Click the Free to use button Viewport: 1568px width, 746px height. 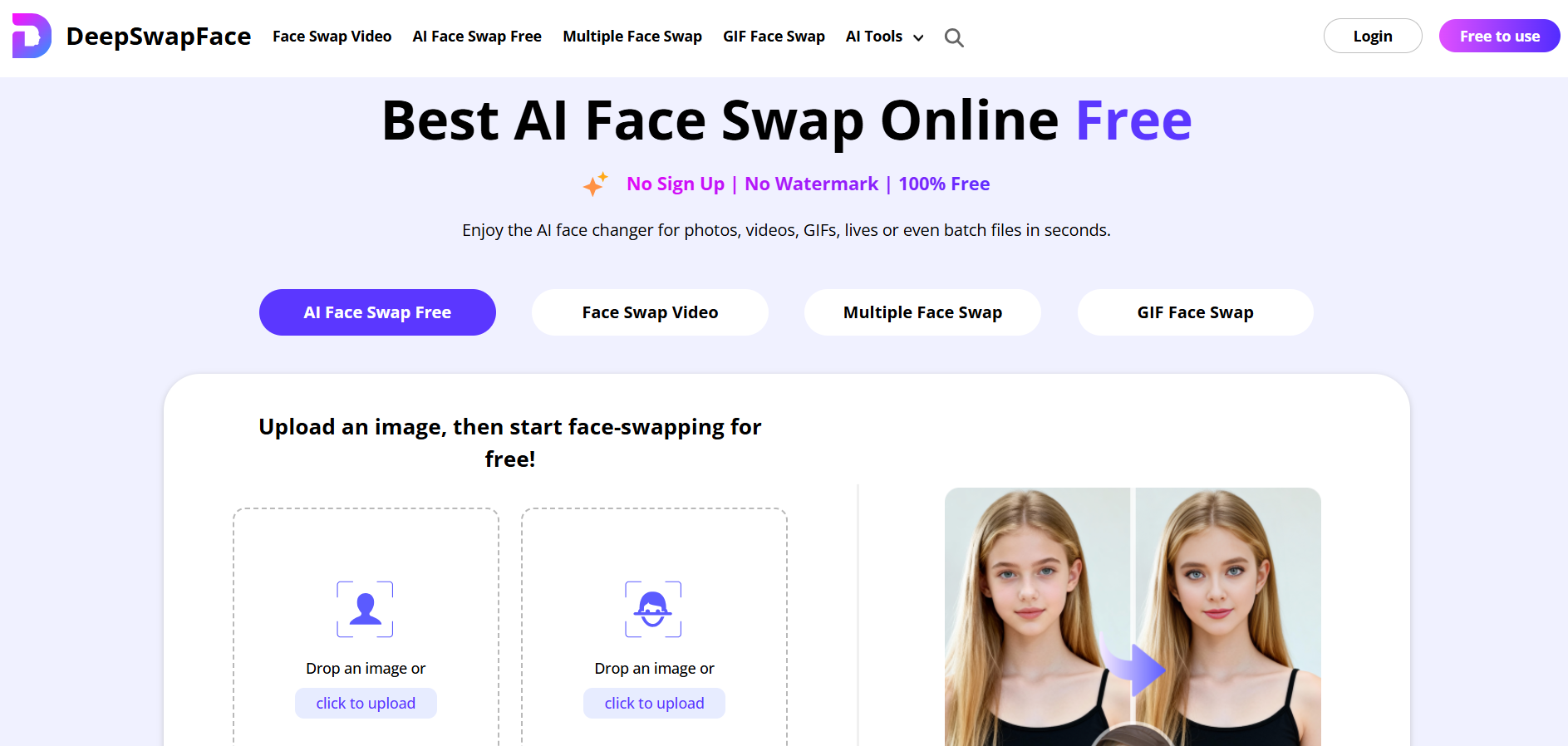point(1499,36)
